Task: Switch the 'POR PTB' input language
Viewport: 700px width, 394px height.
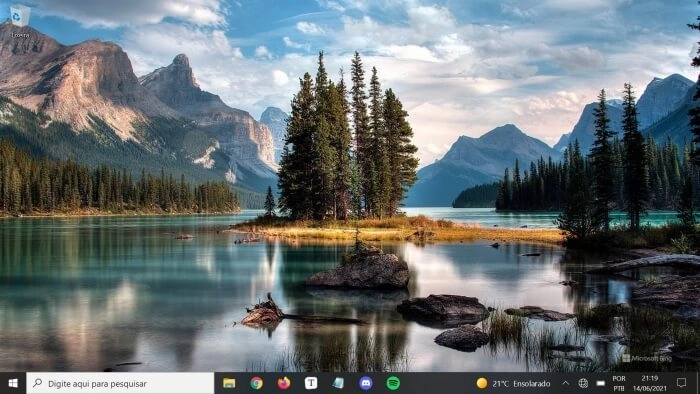Action: pos(619,383)
